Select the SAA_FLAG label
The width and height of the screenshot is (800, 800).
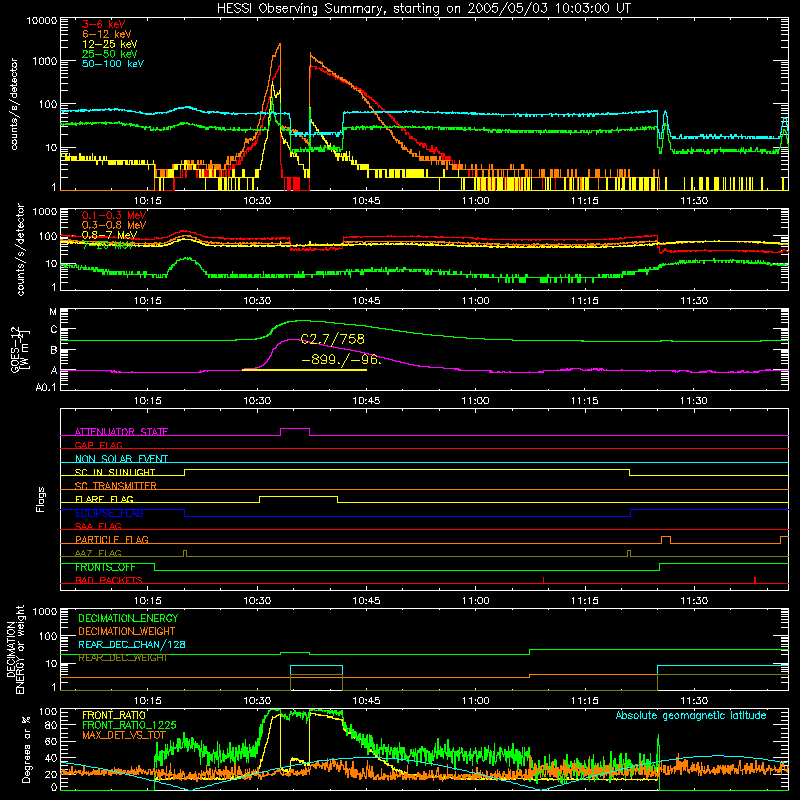pyautogui.click(x=98, y=527)
